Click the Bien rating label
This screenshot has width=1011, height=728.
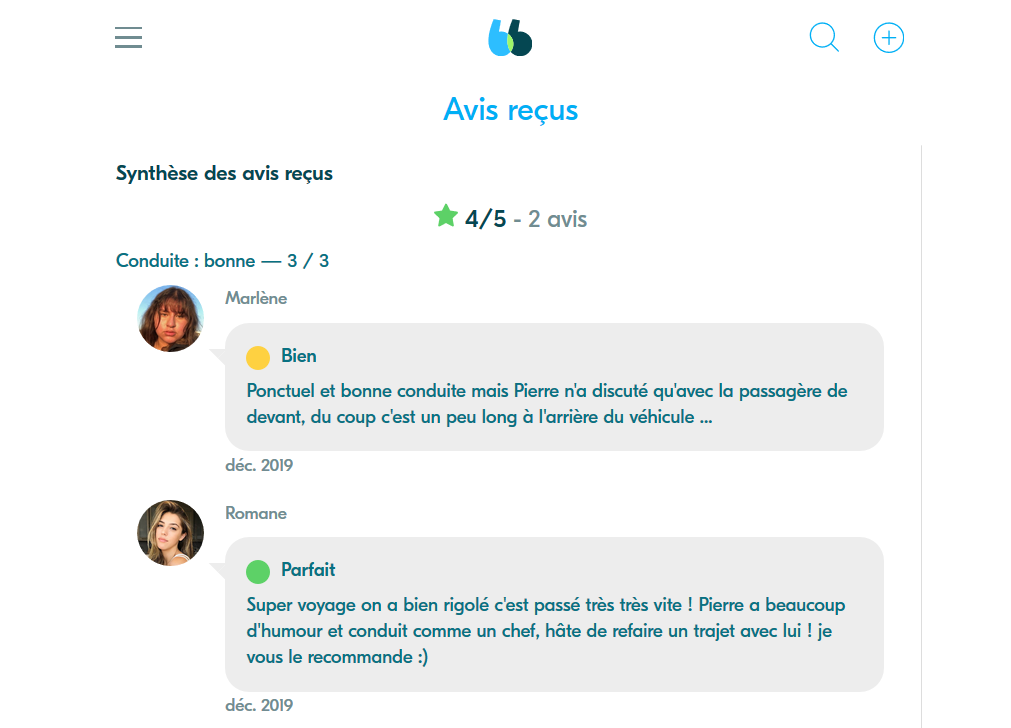click(299, 356)
